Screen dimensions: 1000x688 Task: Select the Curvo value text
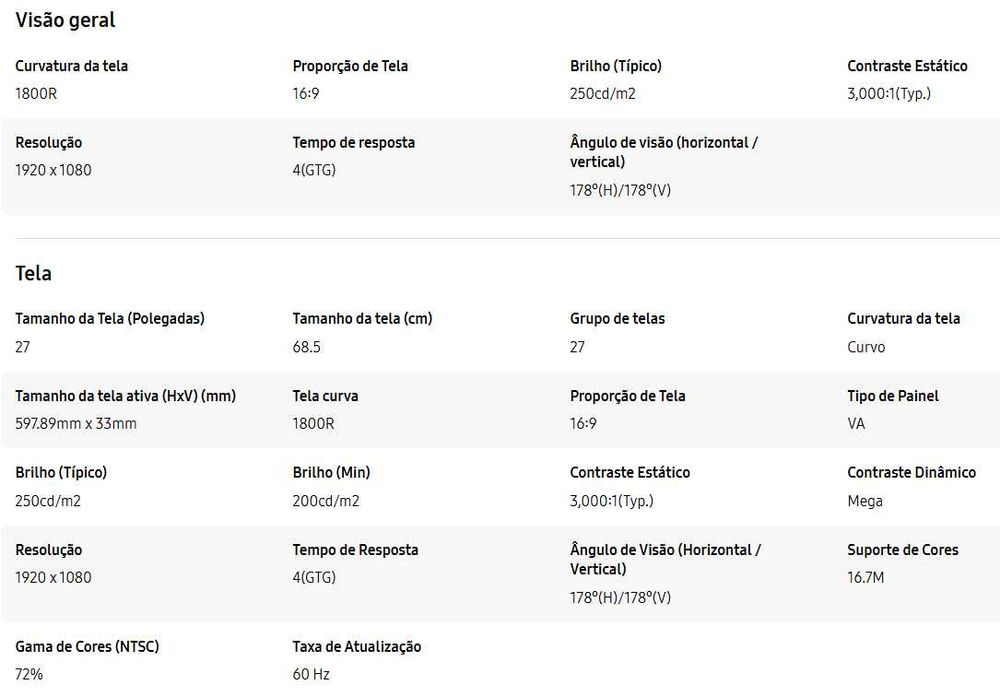866,347
